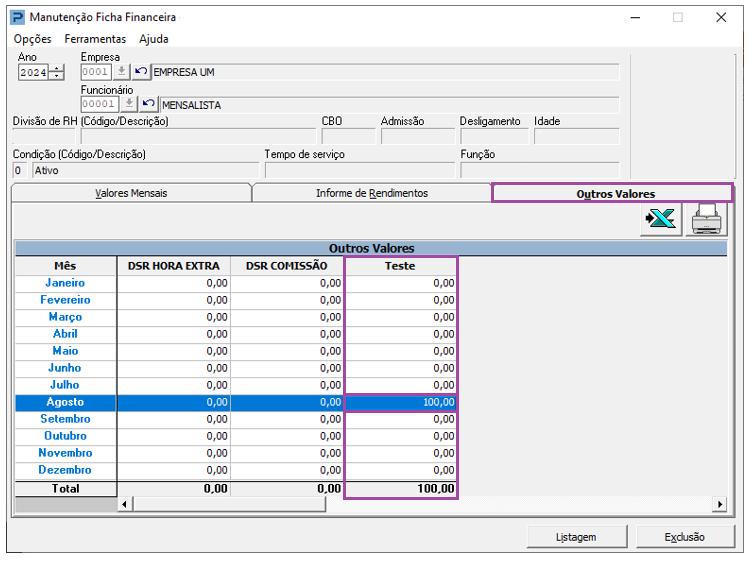Open the Ajuda menu
This screenshot has height=561, width=753.
point(154,39)
